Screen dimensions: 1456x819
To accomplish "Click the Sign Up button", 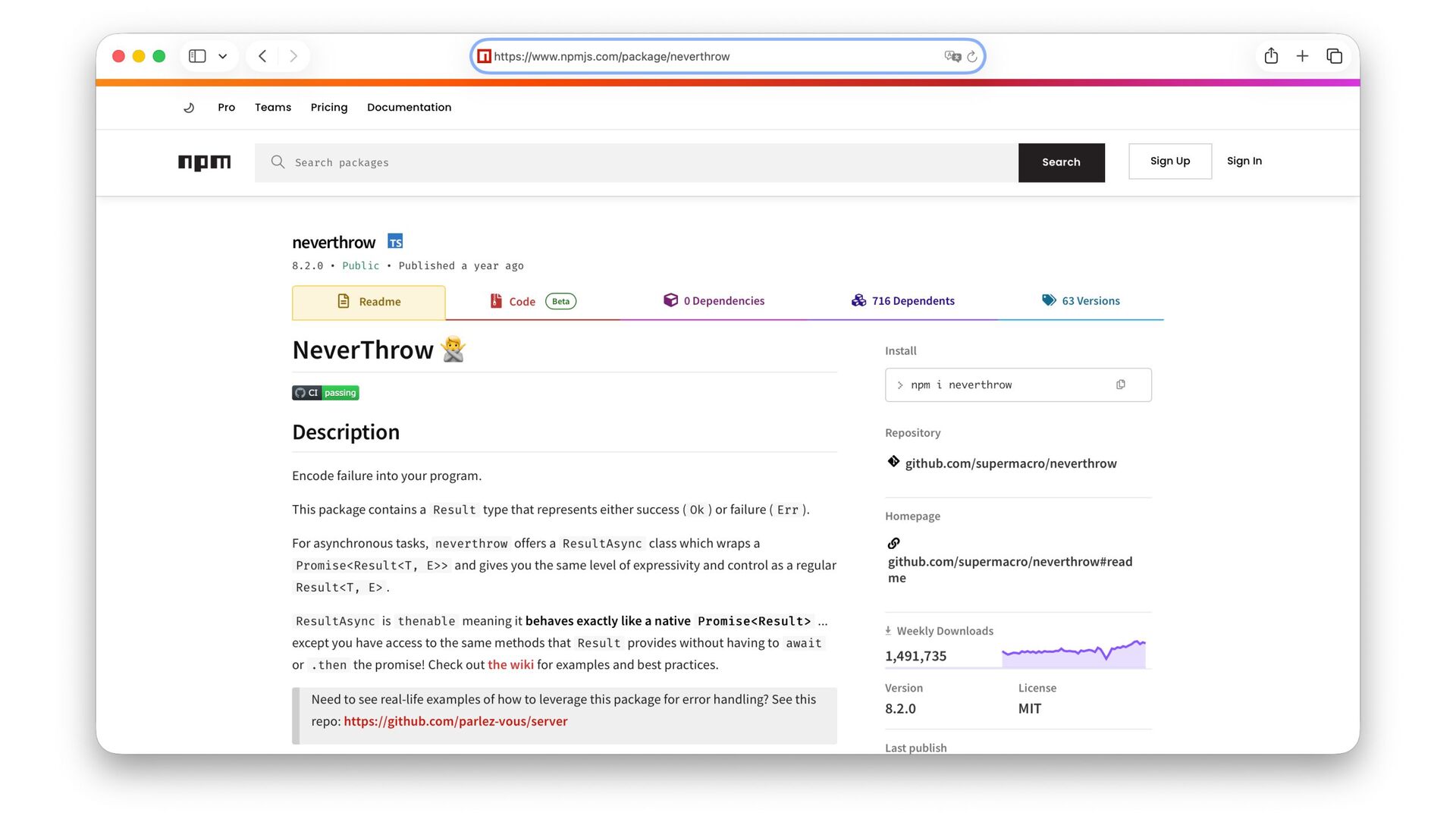I will (x=1169, y=161).
